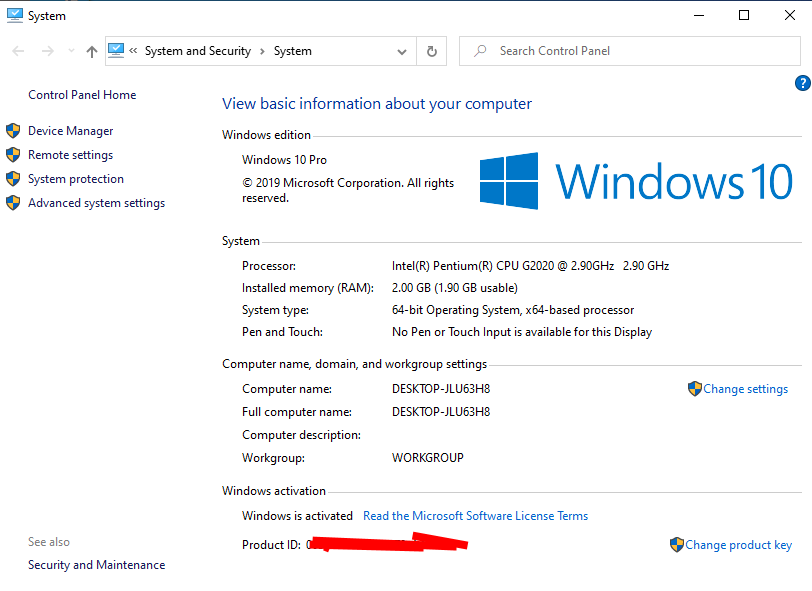The width and height of the screenshot is (812, 591).
Task: Click the System window title icon
Action: pyautogui.click(x=14, y=16)
